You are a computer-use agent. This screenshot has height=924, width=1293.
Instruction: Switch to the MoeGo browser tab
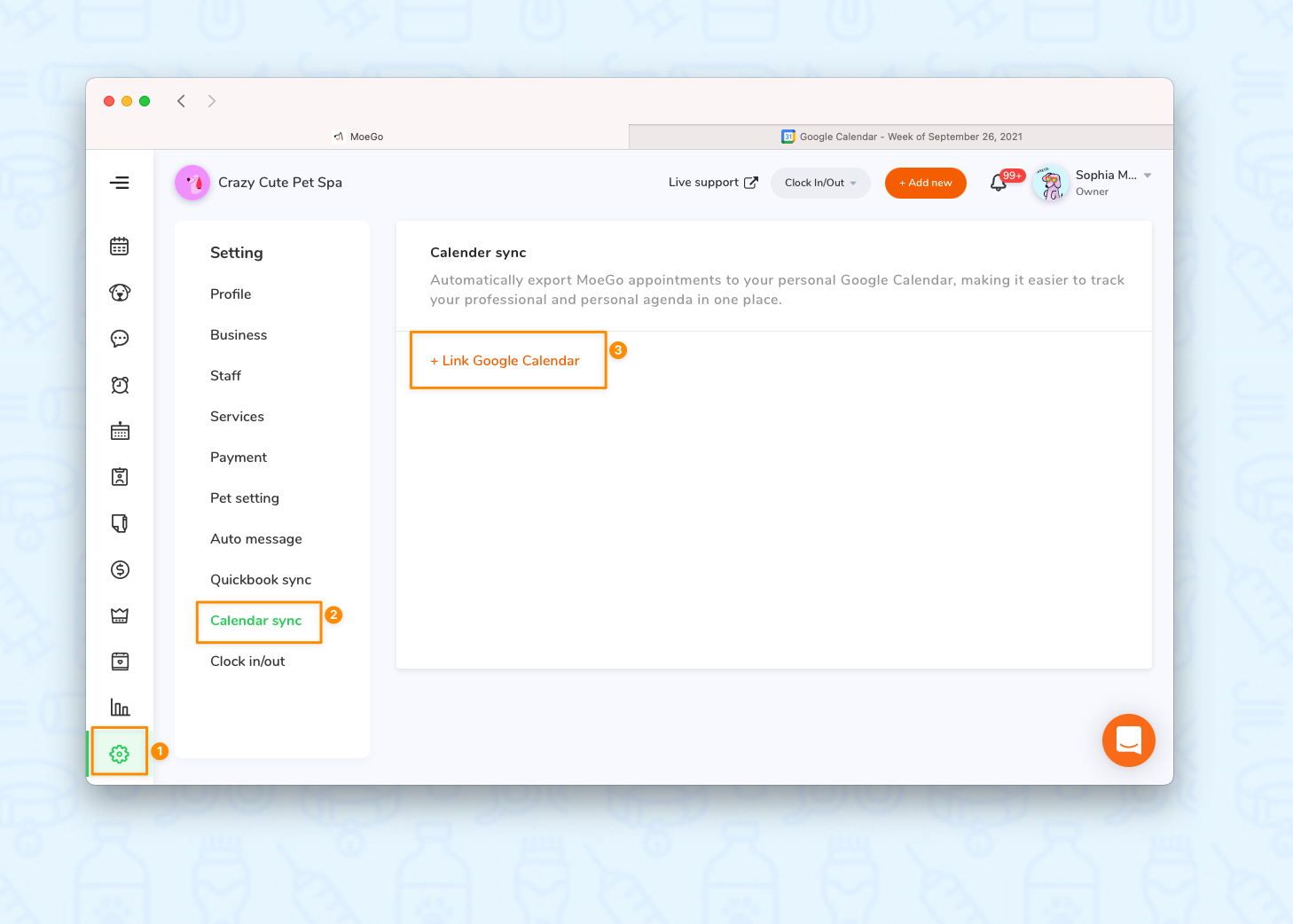(358, 137)
